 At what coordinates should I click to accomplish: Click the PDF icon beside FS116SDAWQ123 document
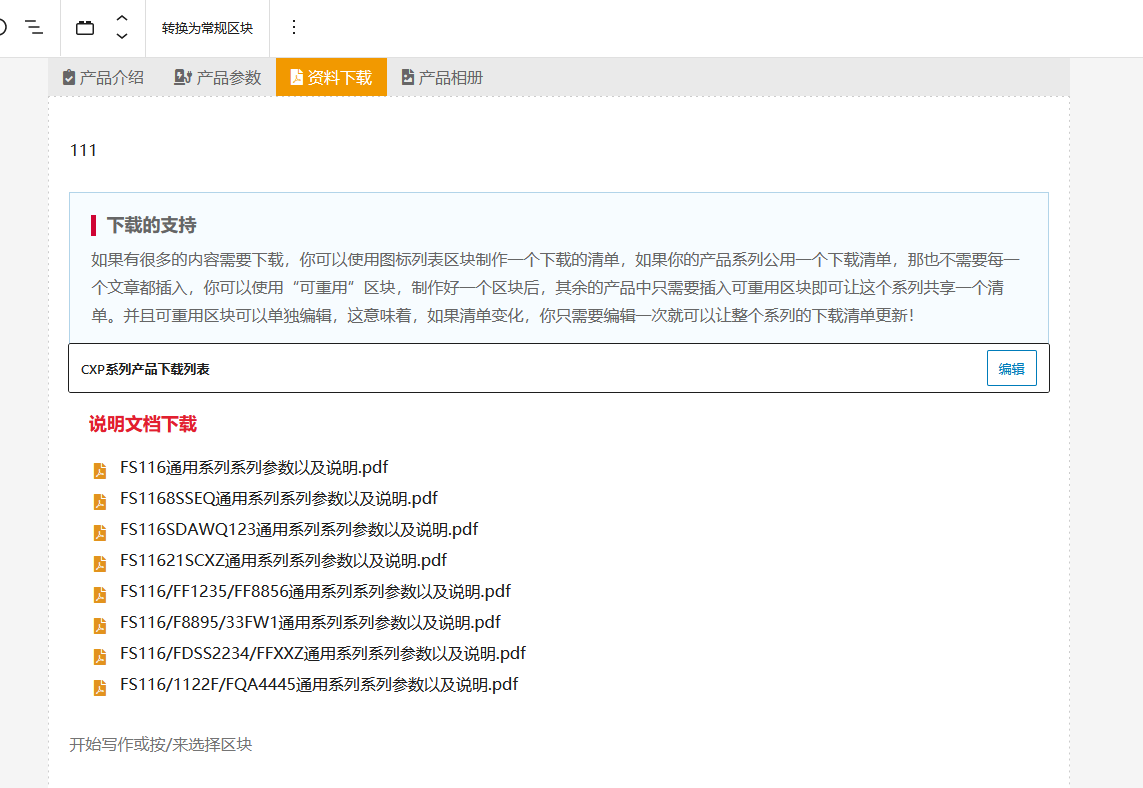[99, 532]
